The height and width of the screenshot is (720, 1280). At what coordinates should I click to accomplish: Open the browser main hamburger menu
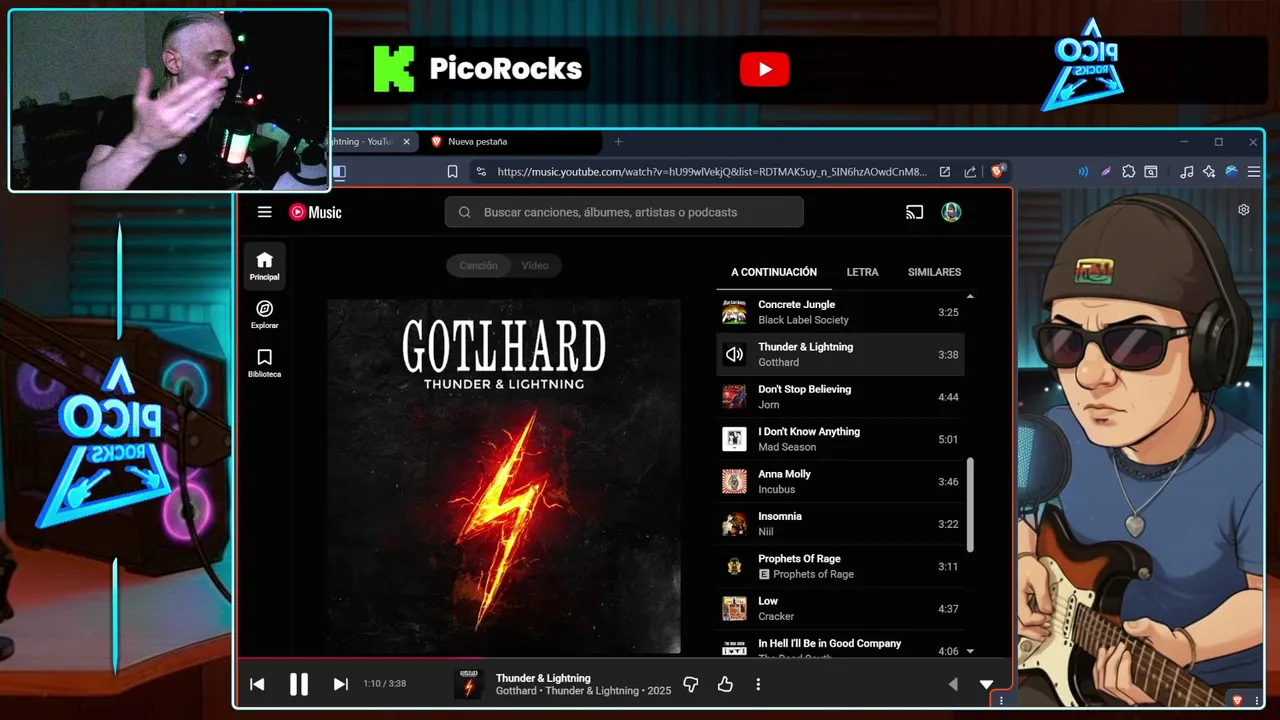coord(1254,172)
